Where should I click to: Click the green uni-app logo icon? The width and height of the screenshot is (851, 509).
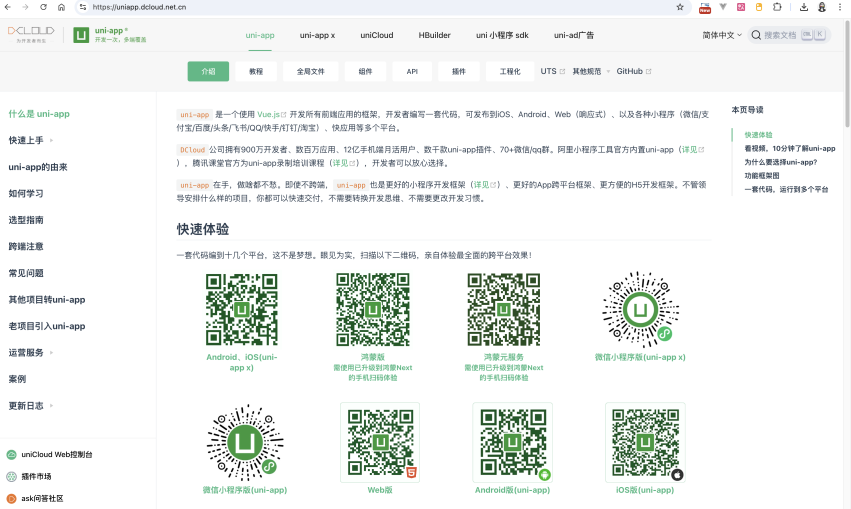click(x=82, y=35)
